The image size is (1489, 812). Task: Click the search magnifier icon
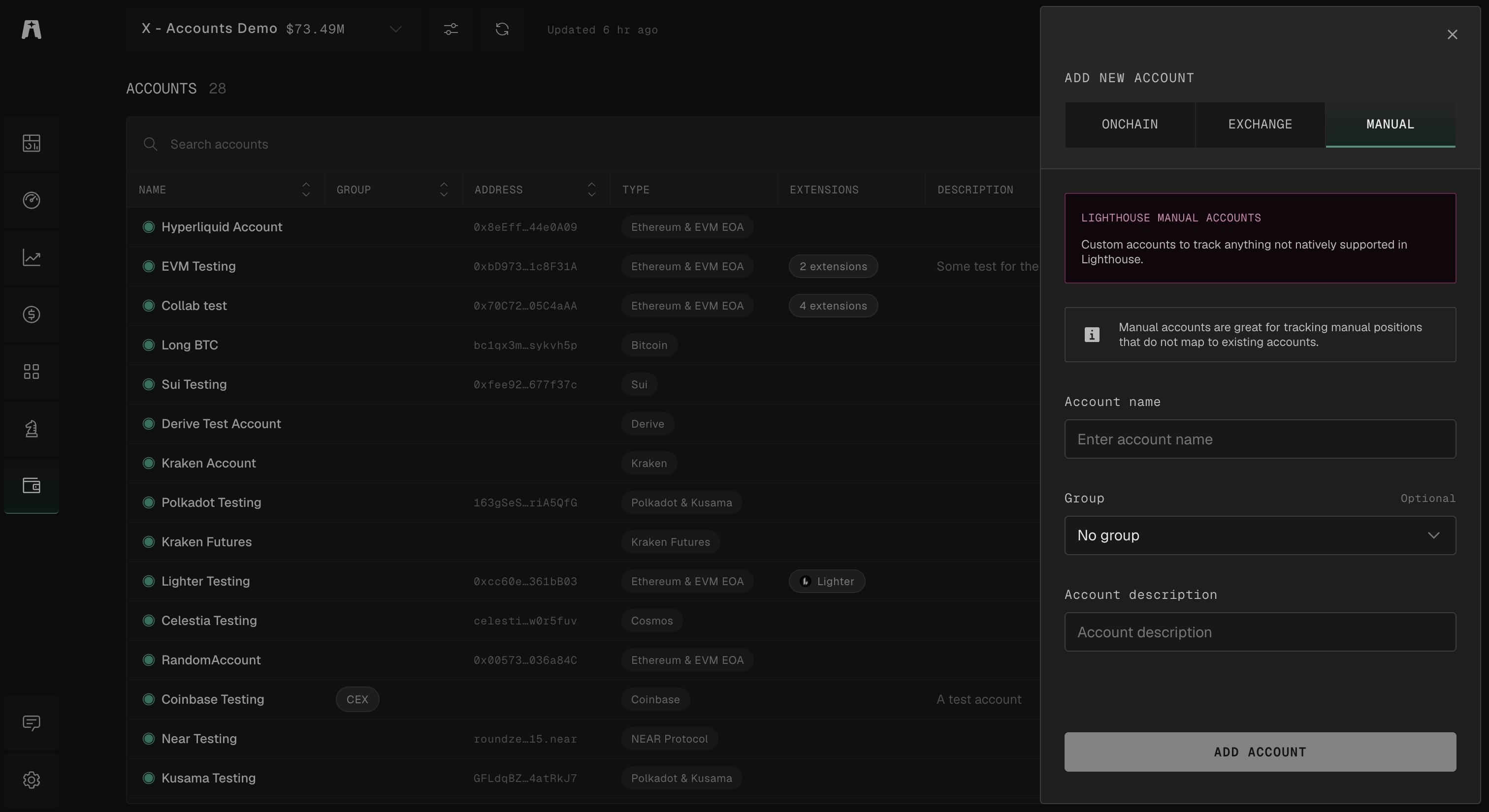click(150, 144)
